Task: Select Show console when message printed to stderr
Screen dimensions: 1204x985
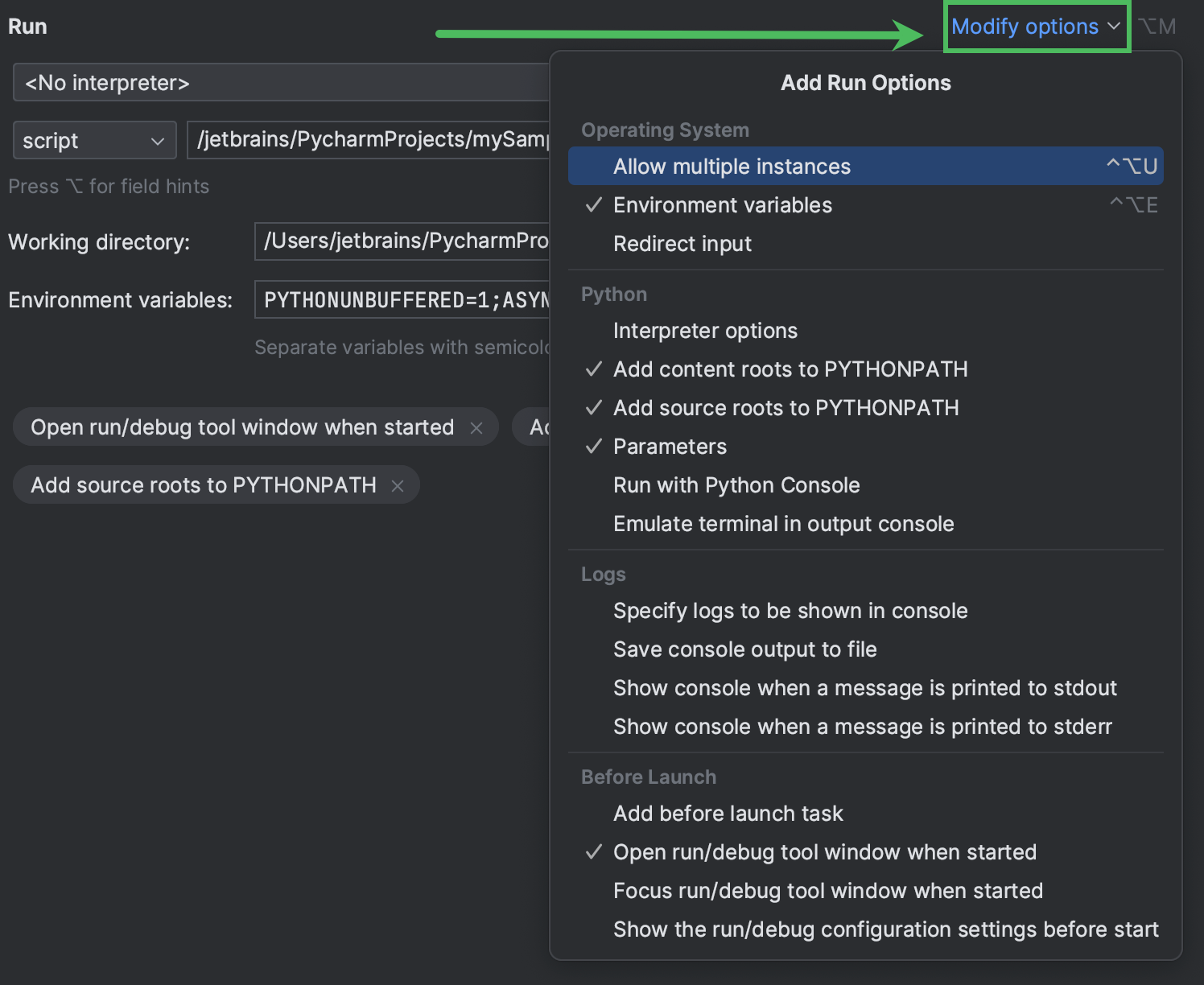Action: [x=862, y=726]
